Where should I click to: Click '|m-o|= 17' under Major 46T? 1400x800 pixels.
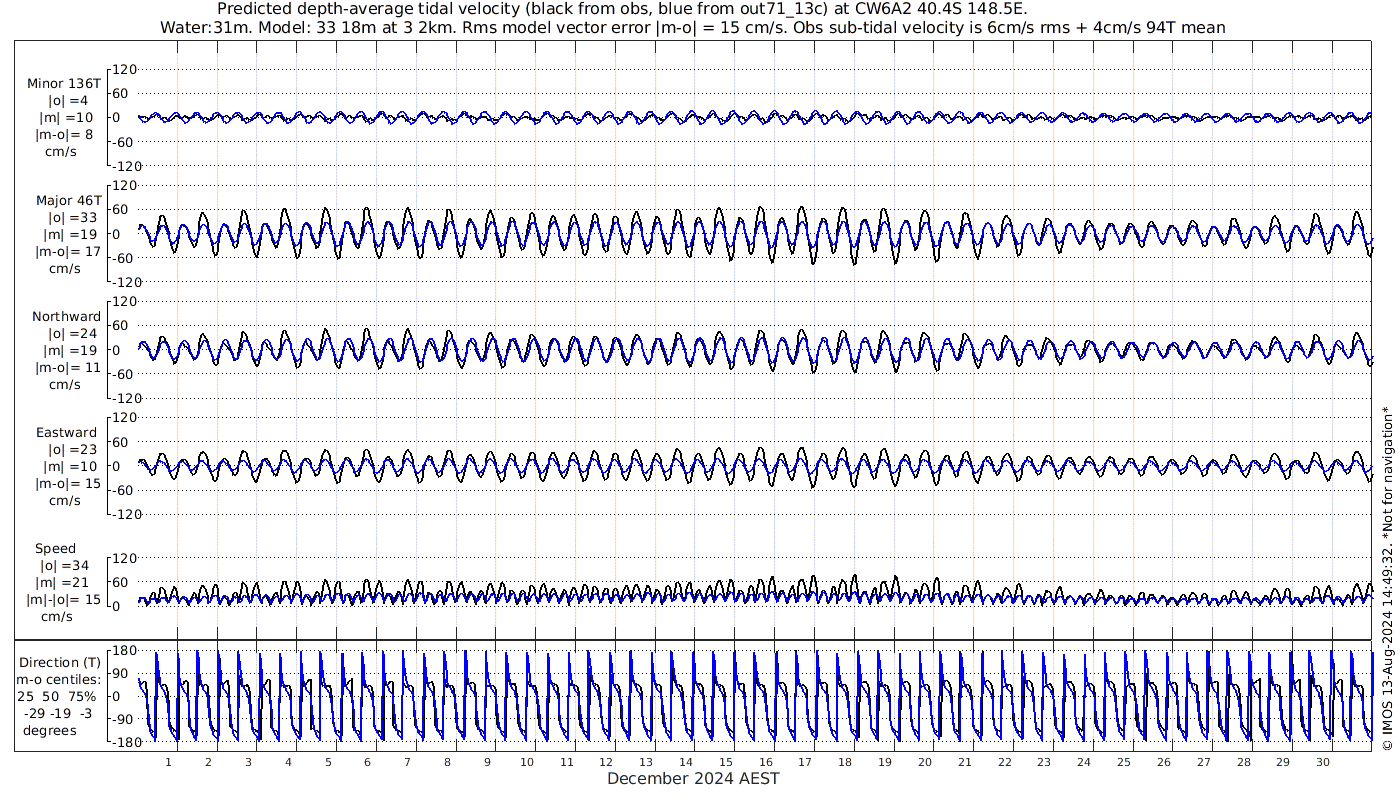click(68, 252)
